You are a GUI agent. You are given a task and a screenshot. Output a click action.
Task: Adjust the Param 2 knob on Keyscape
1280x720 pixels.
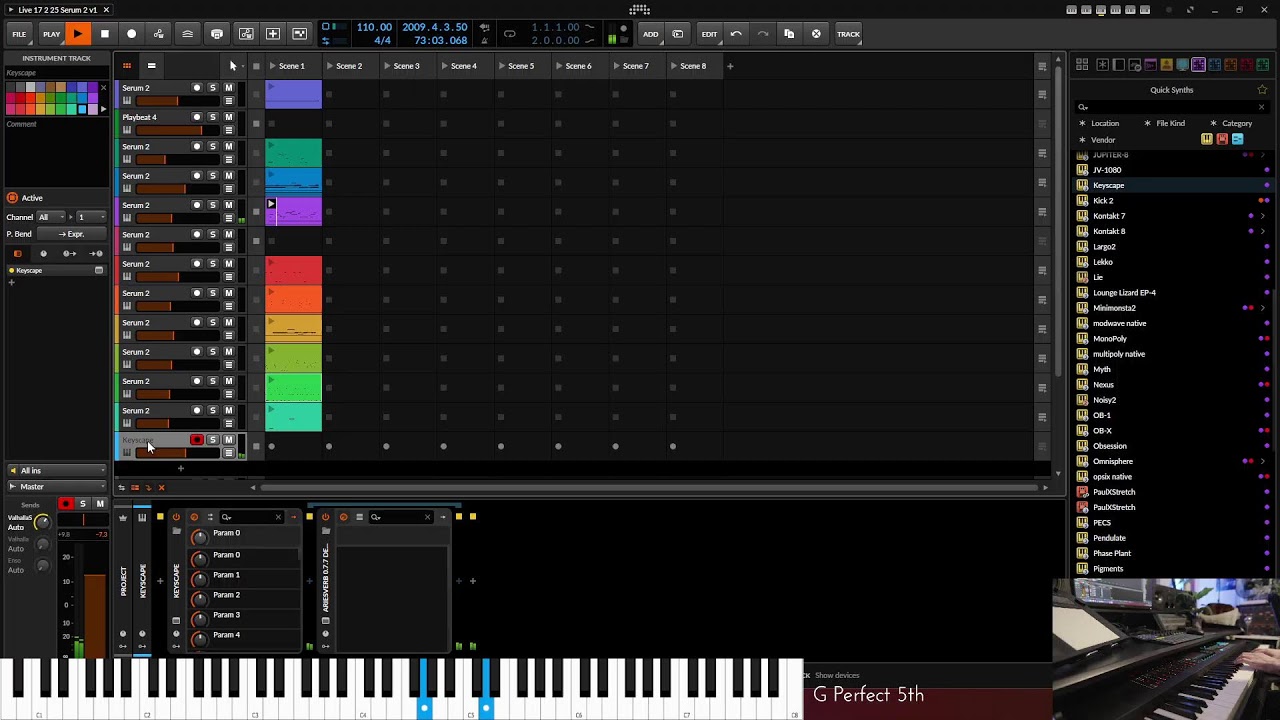pyautogui.click(x=199, y=597)
